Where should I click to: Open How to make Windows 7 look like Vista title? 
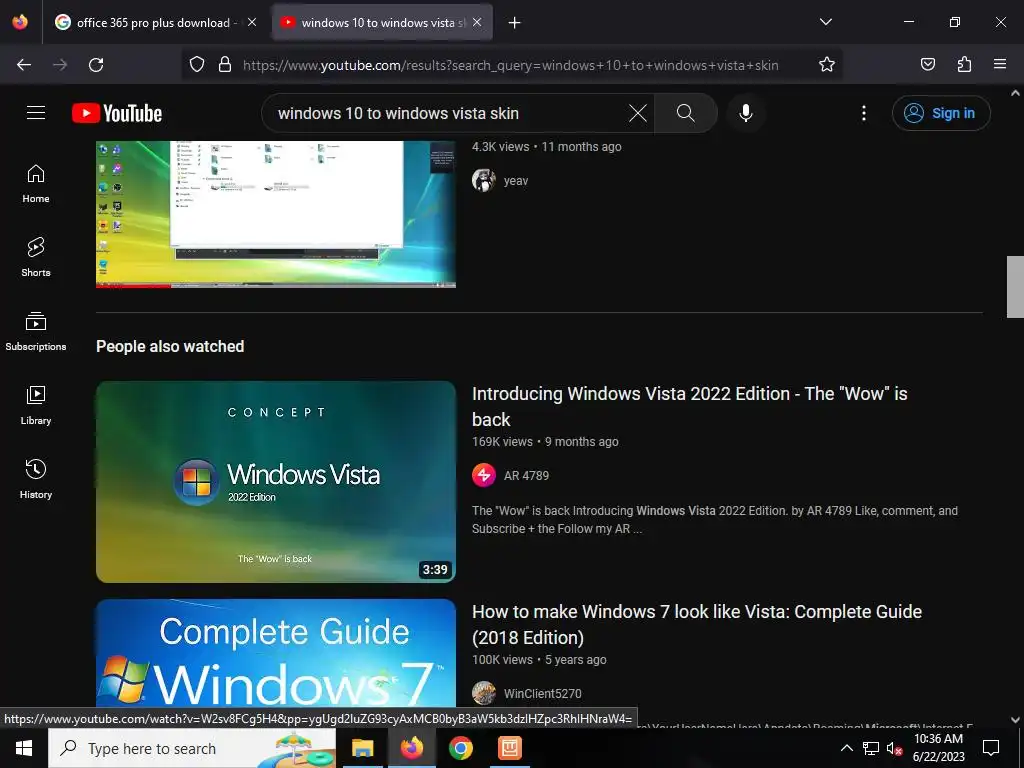click(697, 624)
